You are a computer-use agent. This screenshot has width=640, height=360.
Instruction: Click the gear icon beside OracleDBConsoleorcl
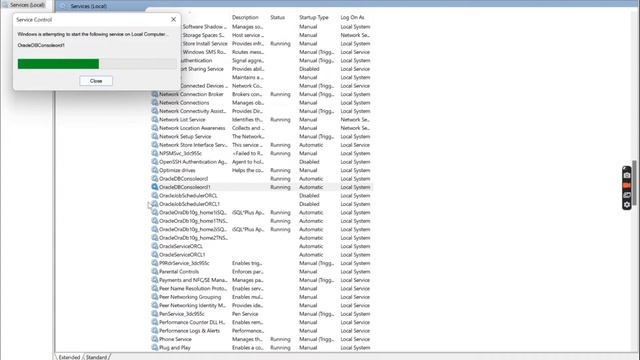pyautogui.click(x=155, y=178)
